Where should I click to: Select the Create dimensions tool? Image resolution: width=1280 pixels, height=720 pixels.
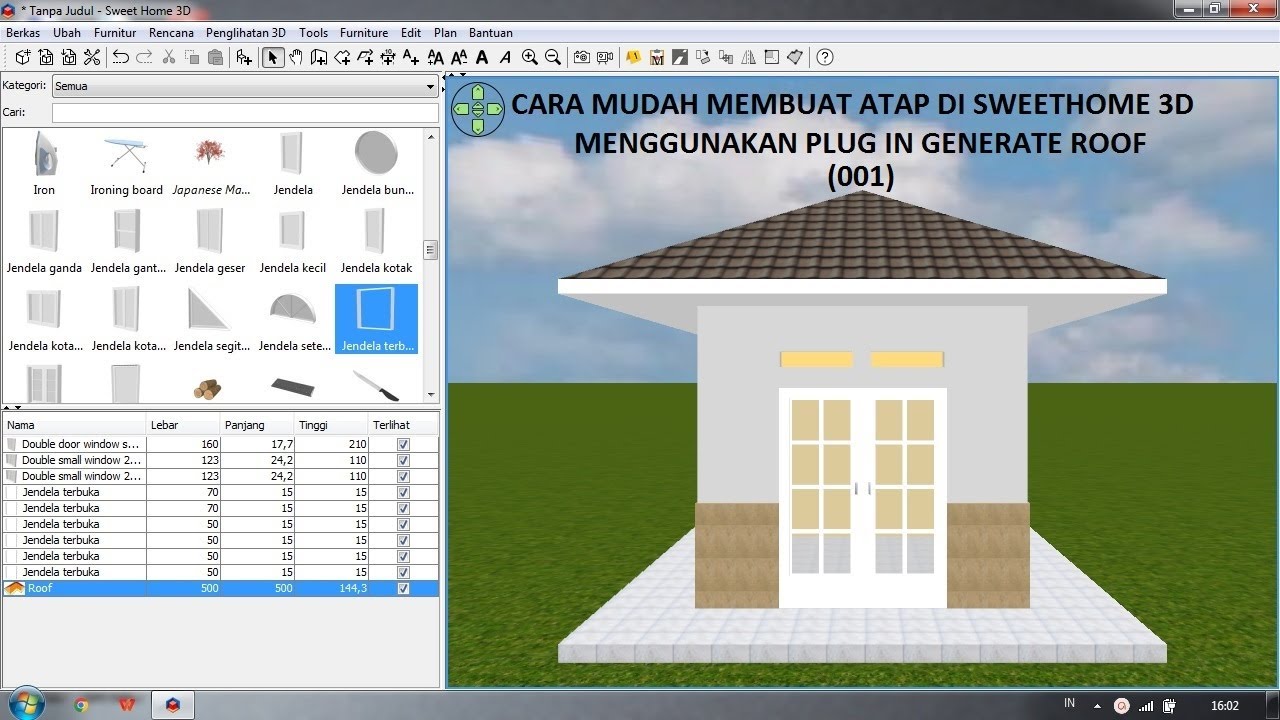click(x=387, y=57)
